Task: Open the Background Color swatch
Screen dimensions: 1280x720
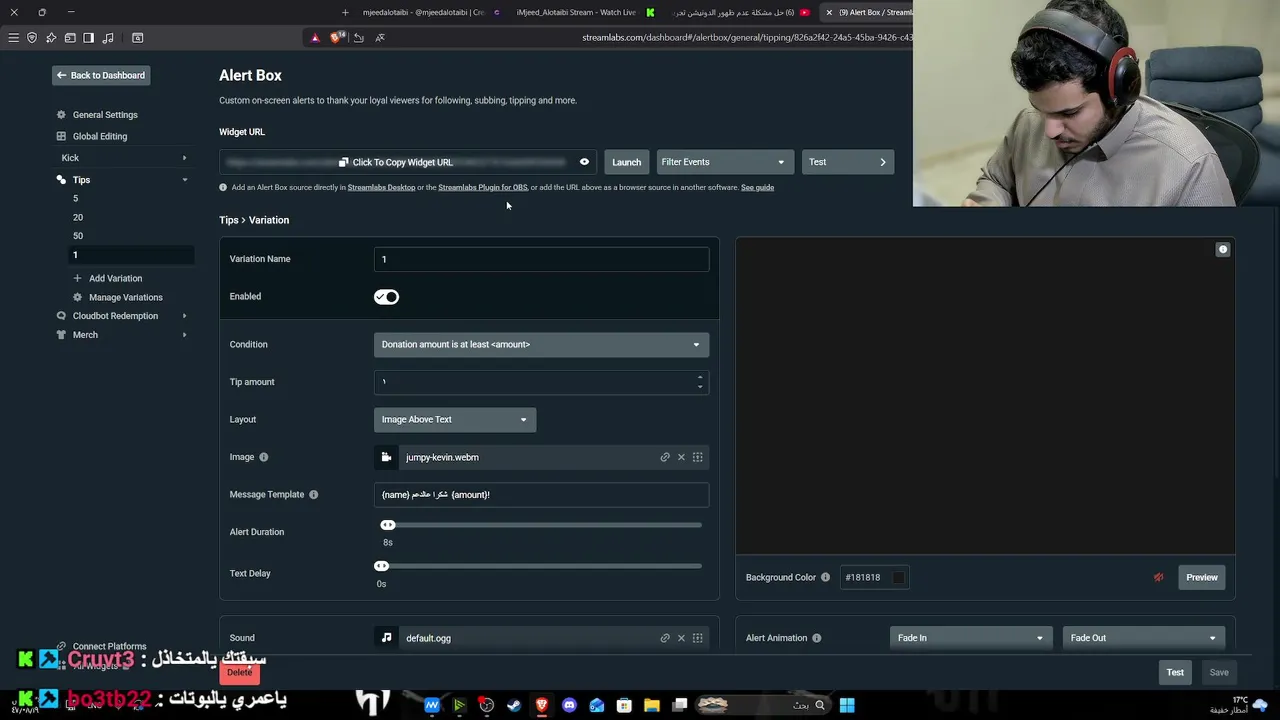Action: [898, 577]
